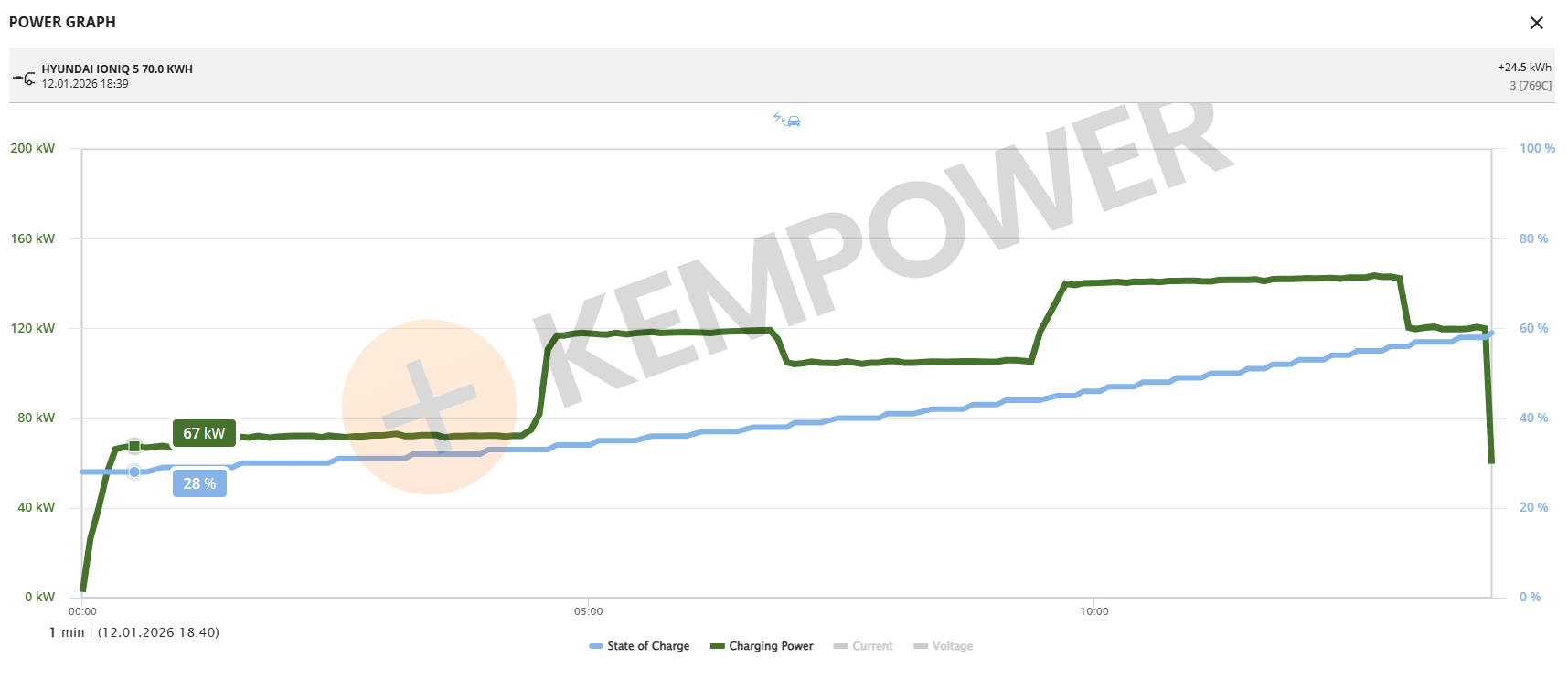This screenshot has width=1568, height=678.
Task: Click the 00:00 time axis label
Action: pyautogui.click(x=82, y=611)
